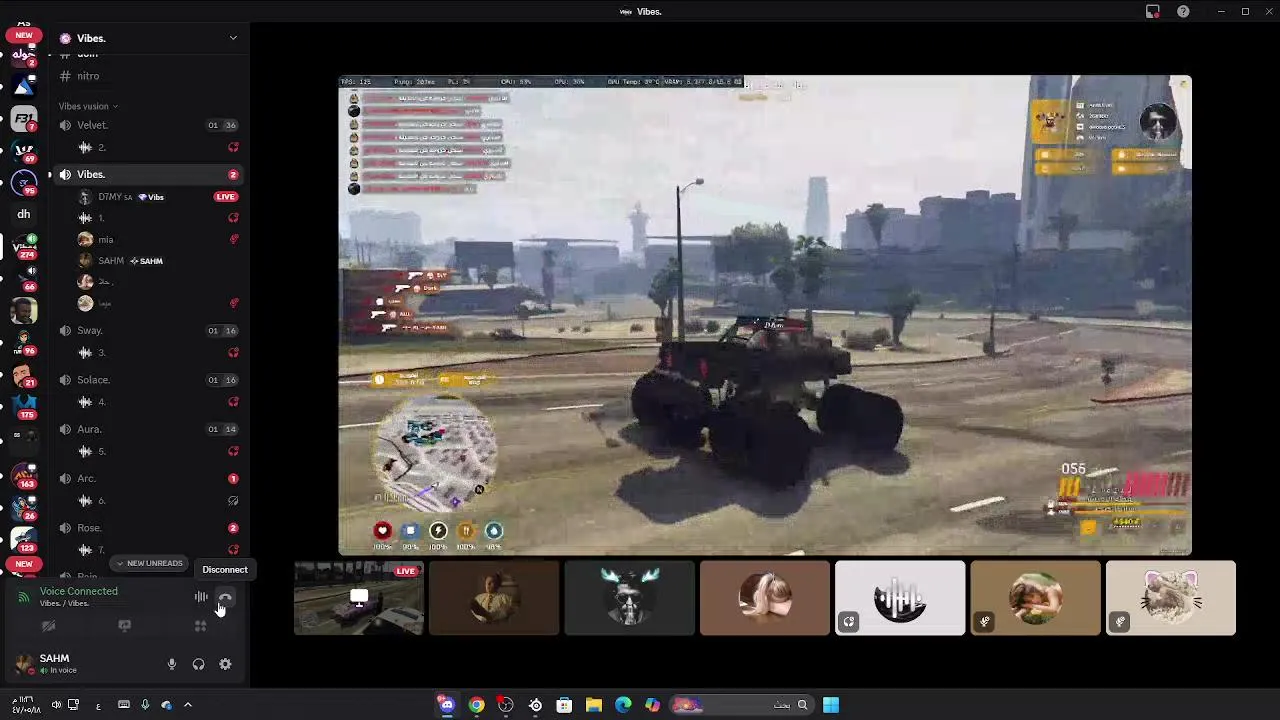Open the Help question mark icon
This screenshot has height=720, width=1280.
pyautogui.click(x=1184, y=12)
